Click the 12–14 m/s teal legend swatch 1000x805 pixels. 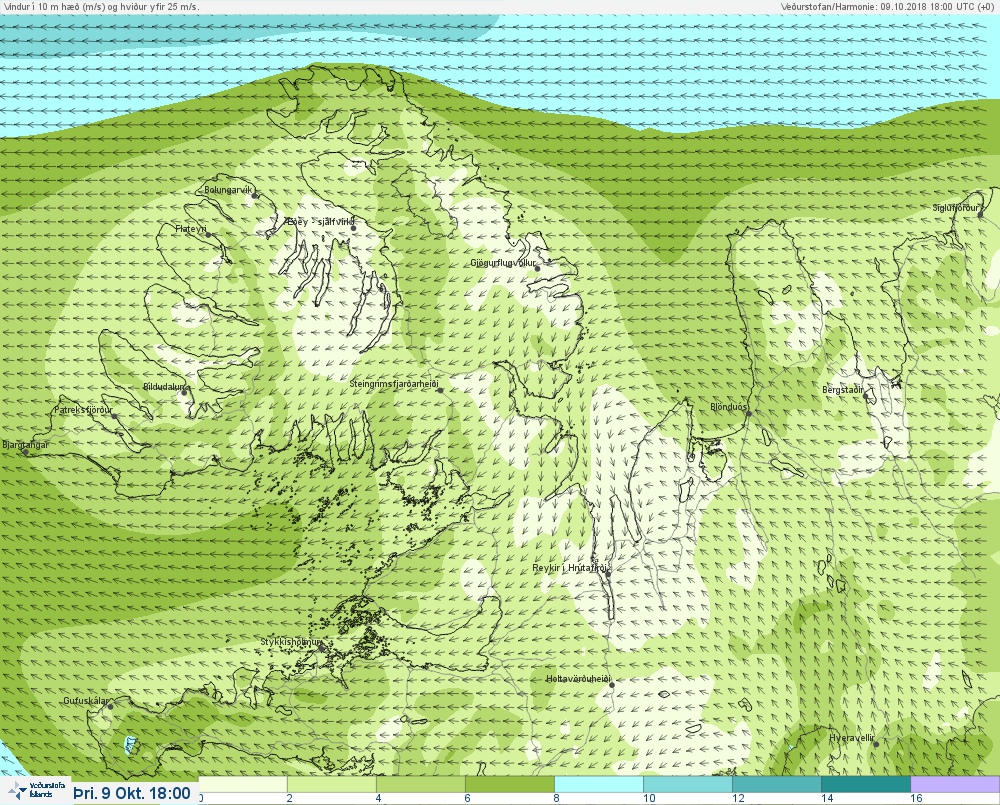[x=777, y=784]
